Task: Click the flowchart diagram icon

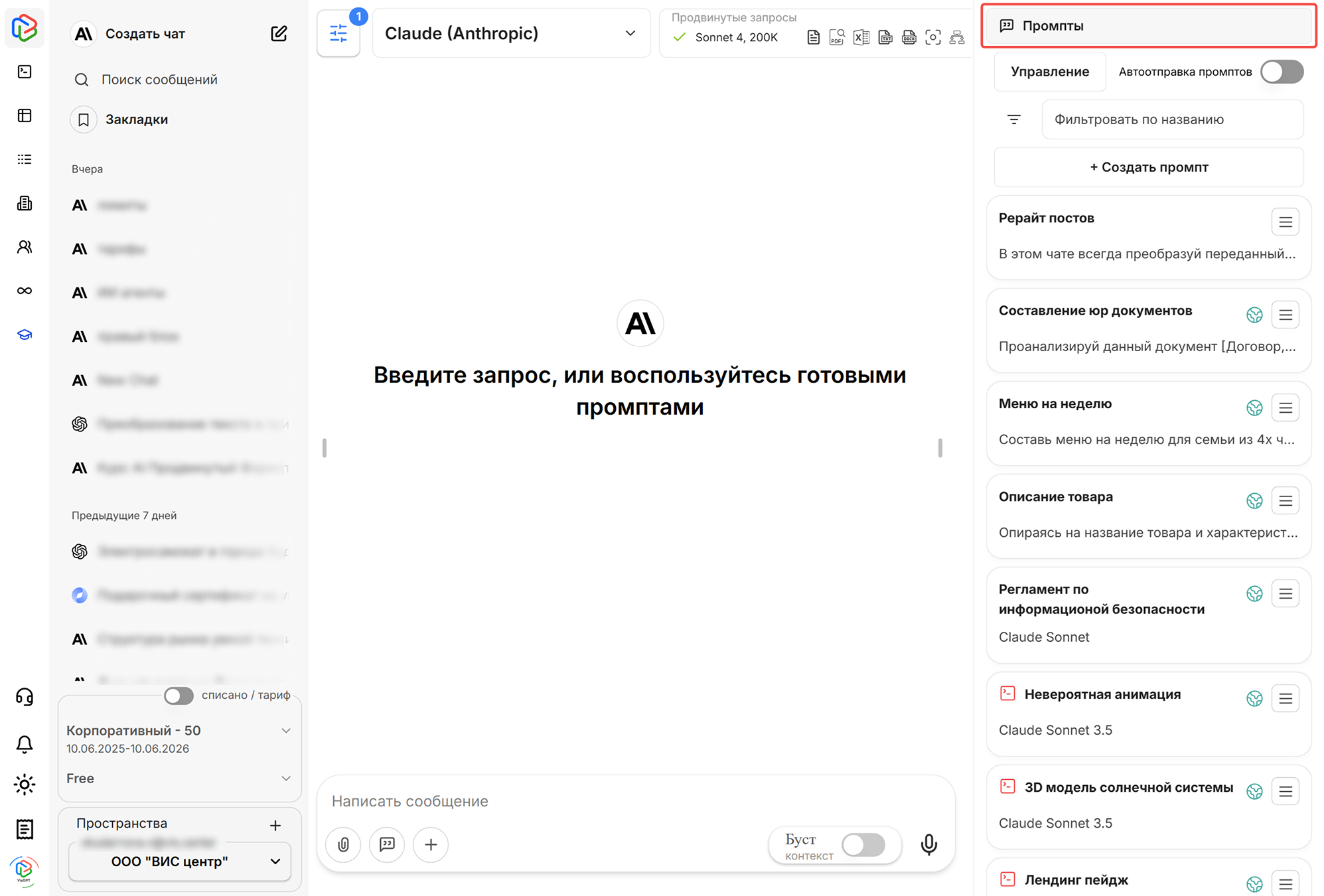Action: (957, 37)
